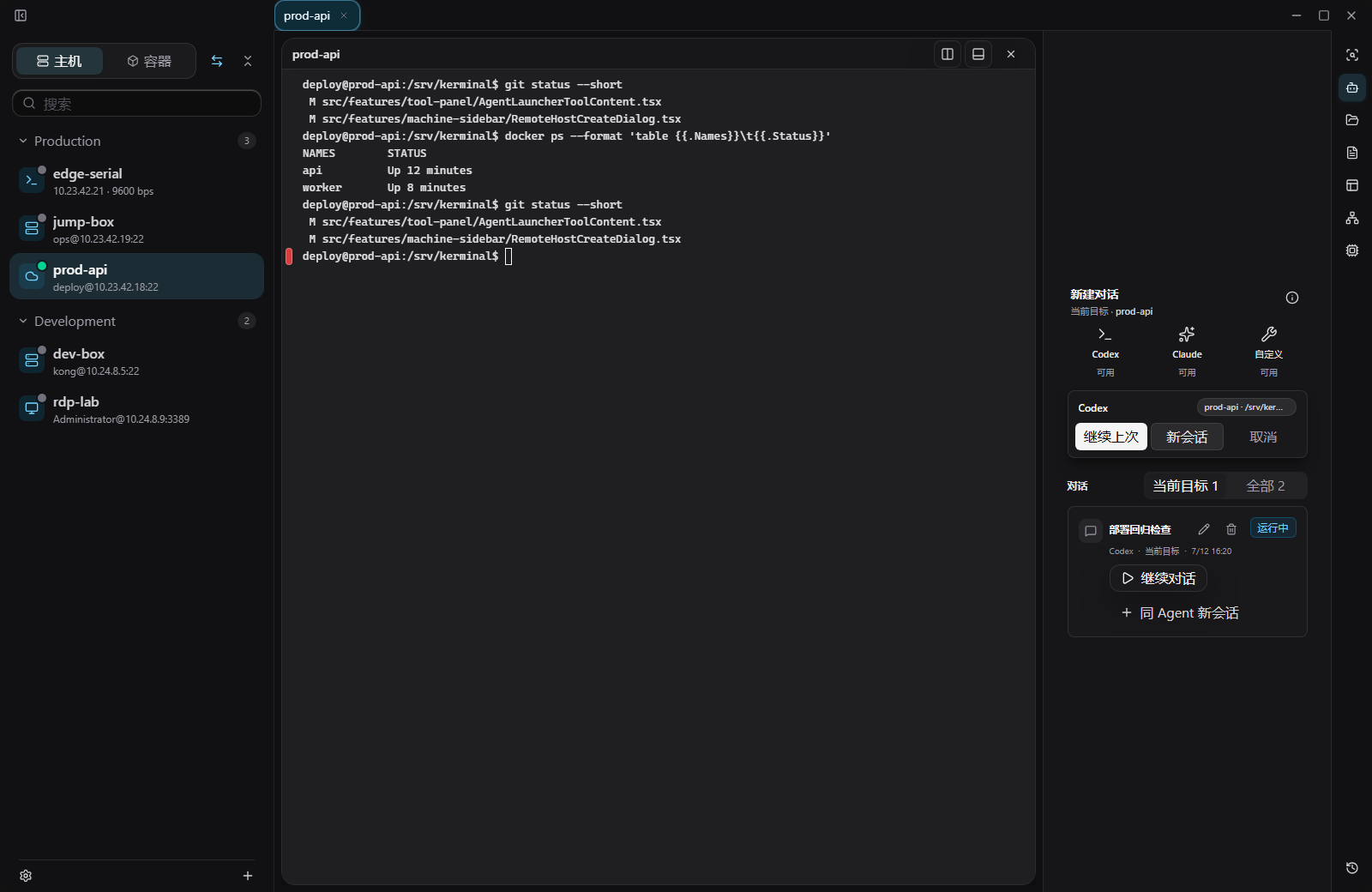Focus the 搜索 search field
The width and height of the screenshot is (1372, 892).
[x=136, y=103]
